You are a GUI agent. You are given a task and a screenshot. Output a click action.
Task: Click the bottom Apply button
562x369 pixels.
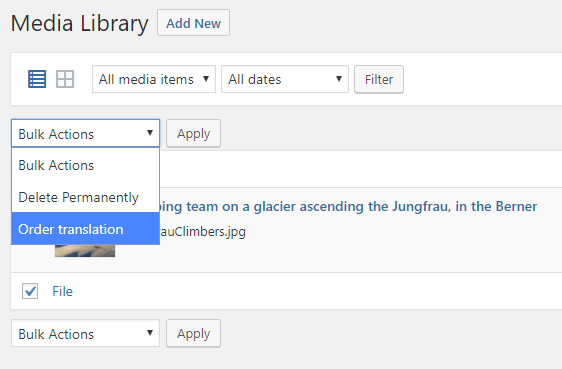[194, 334]
